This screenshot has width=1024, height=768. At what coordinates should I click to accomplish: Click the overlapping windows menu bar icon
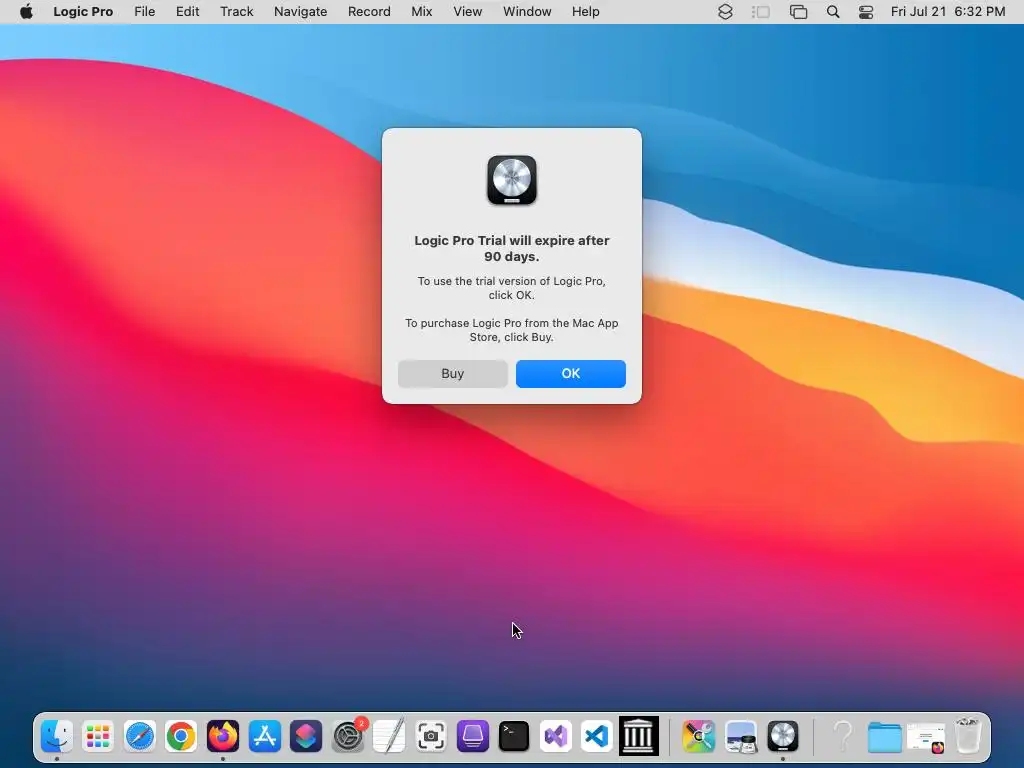click(x=798, y=12)
